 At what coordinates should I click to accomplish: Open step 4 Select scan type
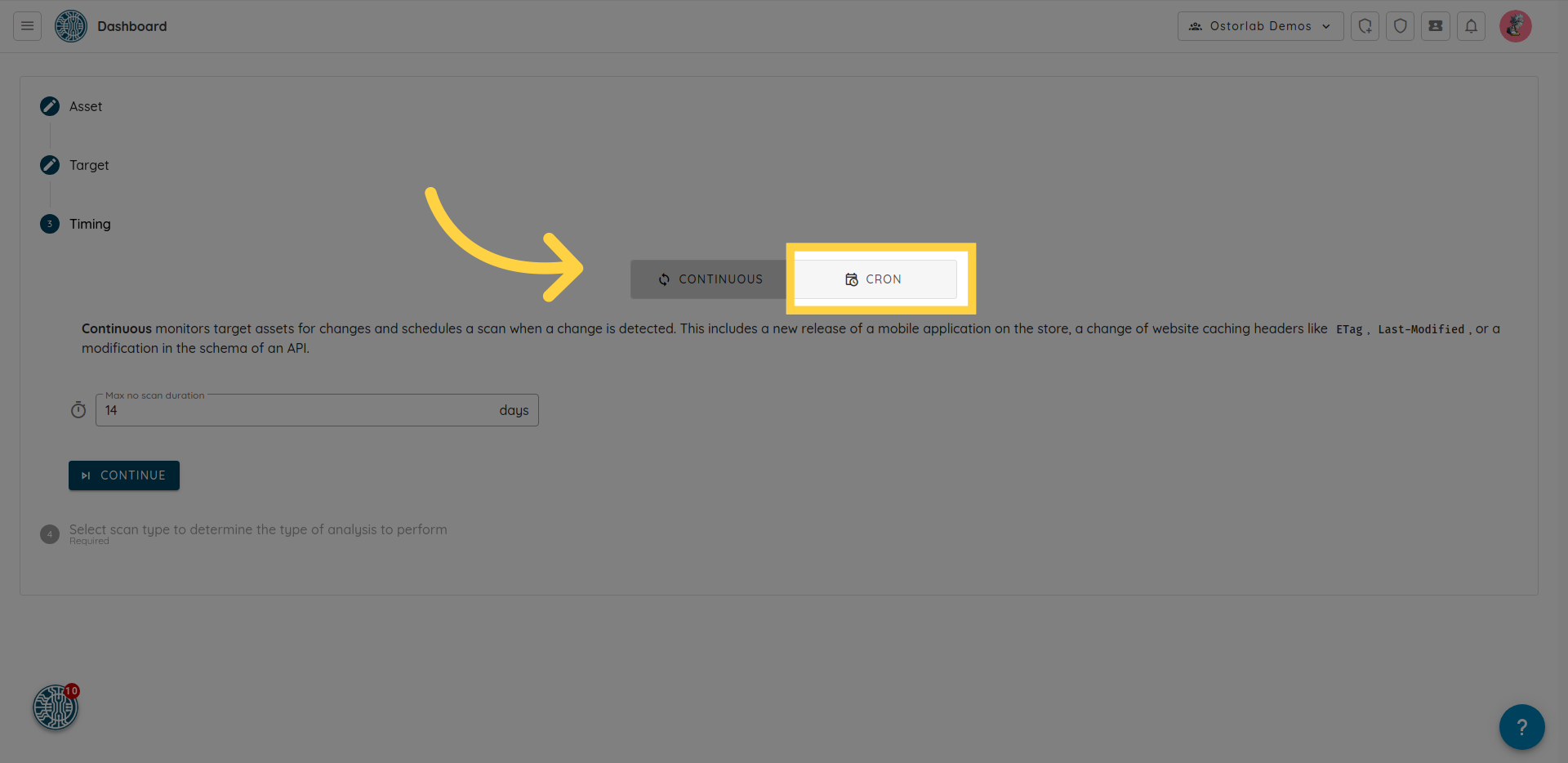pos(258,529)
